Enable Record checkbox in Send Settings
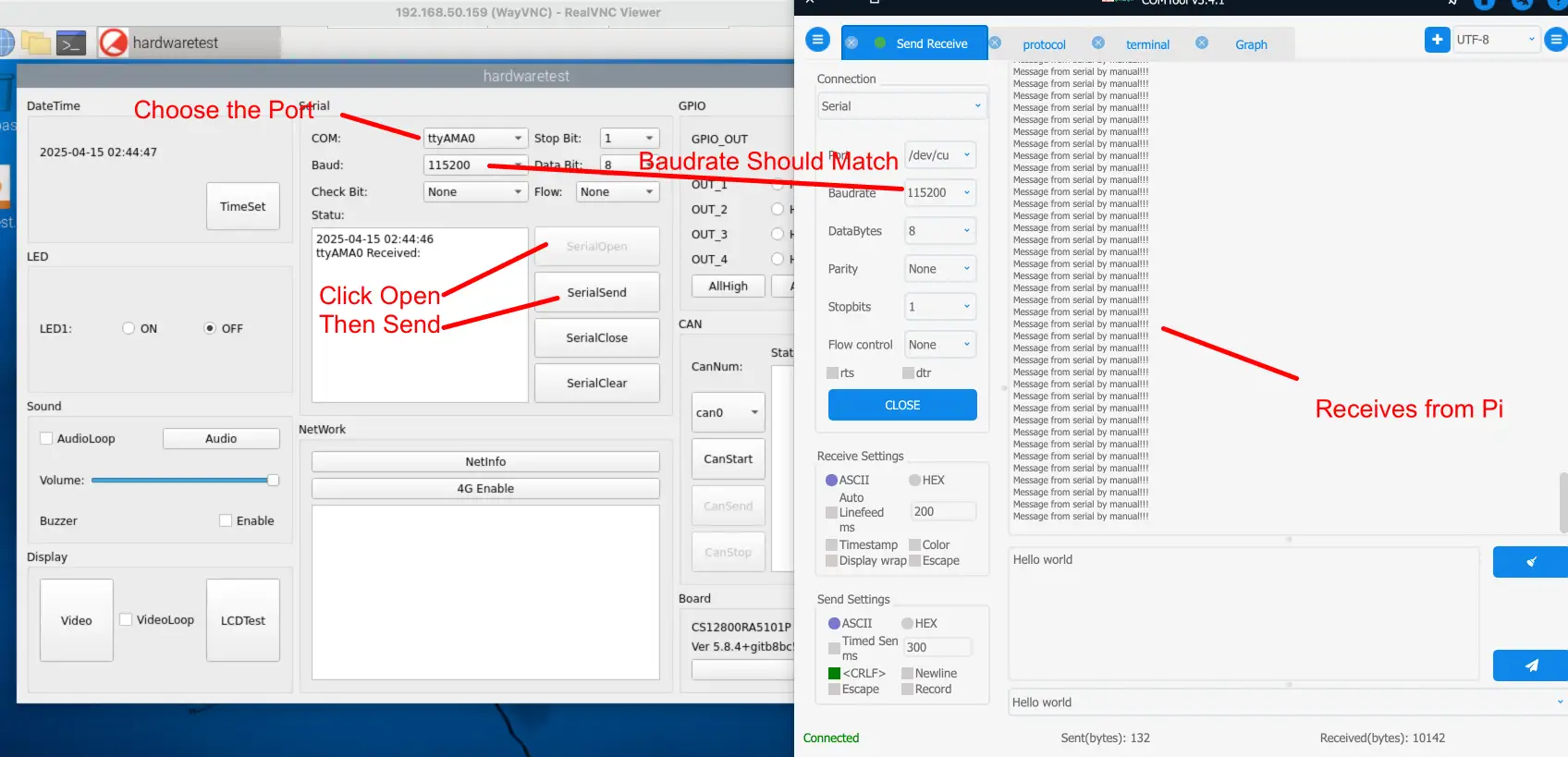The width and height of the screenshot is (1568, 757). point(907,689)
